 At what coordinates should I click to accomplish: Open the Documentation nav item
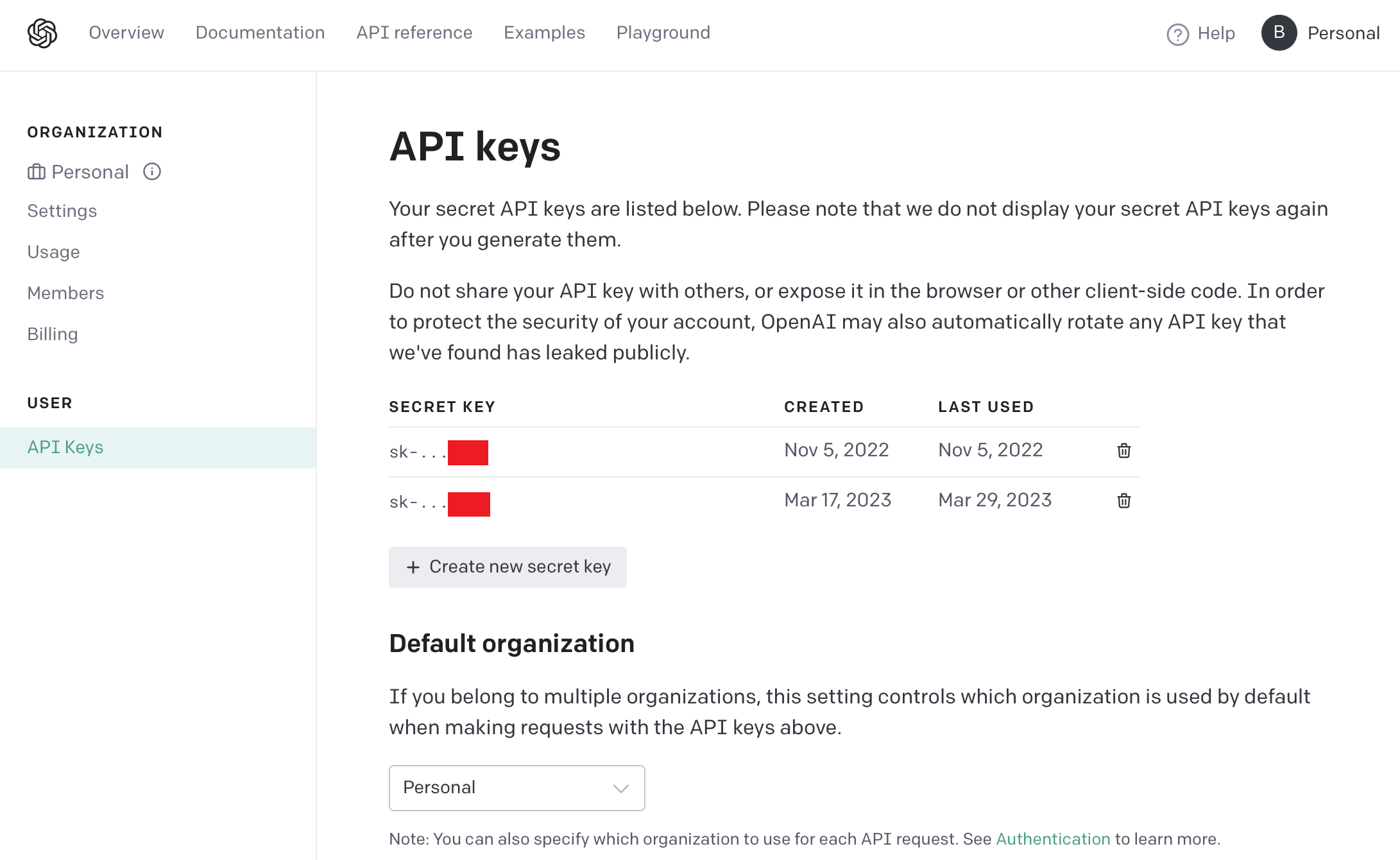(260, 33)
